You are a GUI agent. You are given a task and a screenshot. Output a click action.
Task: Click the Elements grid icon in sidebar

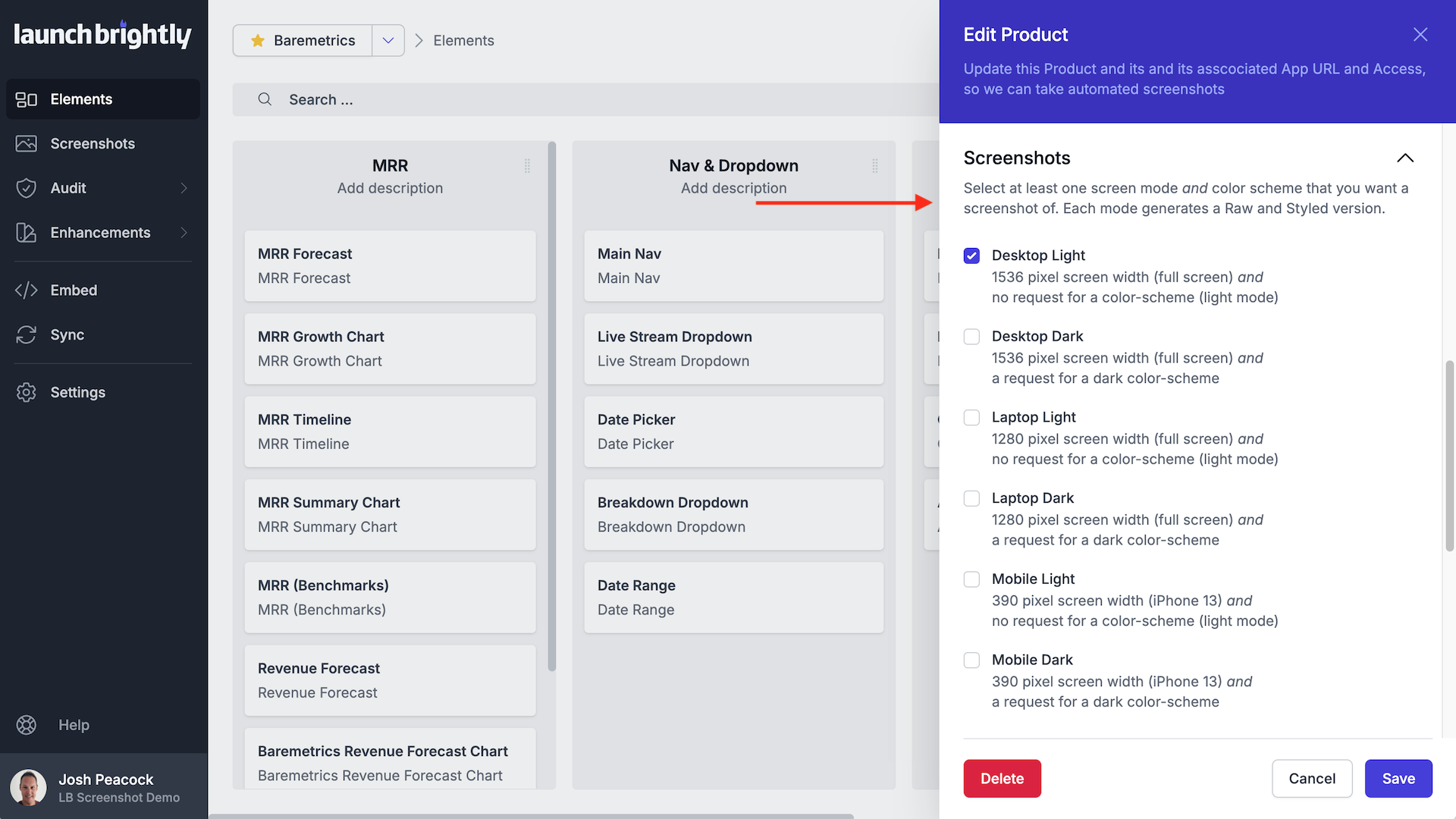pyautogui.click(x=27, y=99)
